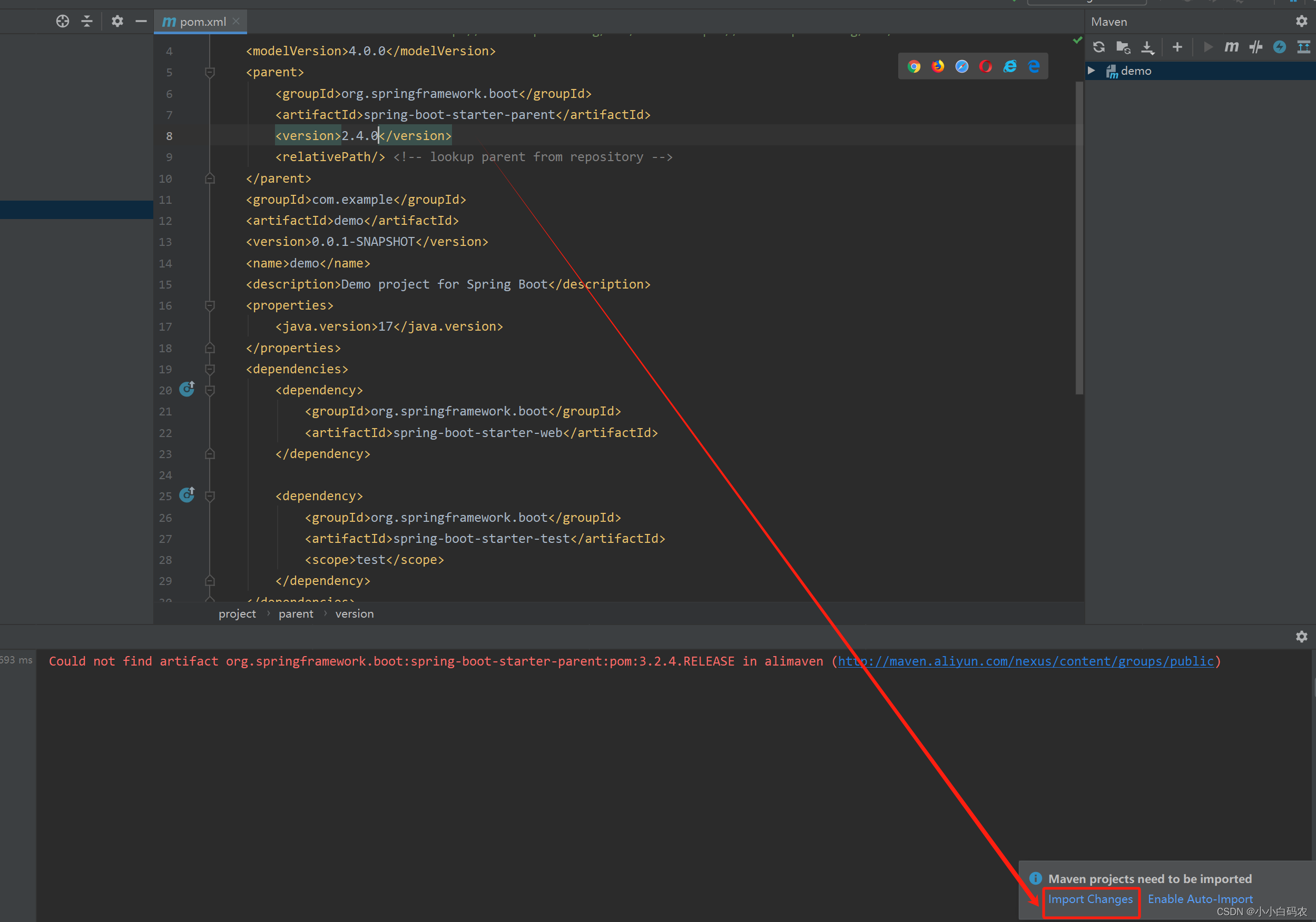
Task: Open the aliyun maven repository URL
Action: [x=1025, y=661]
